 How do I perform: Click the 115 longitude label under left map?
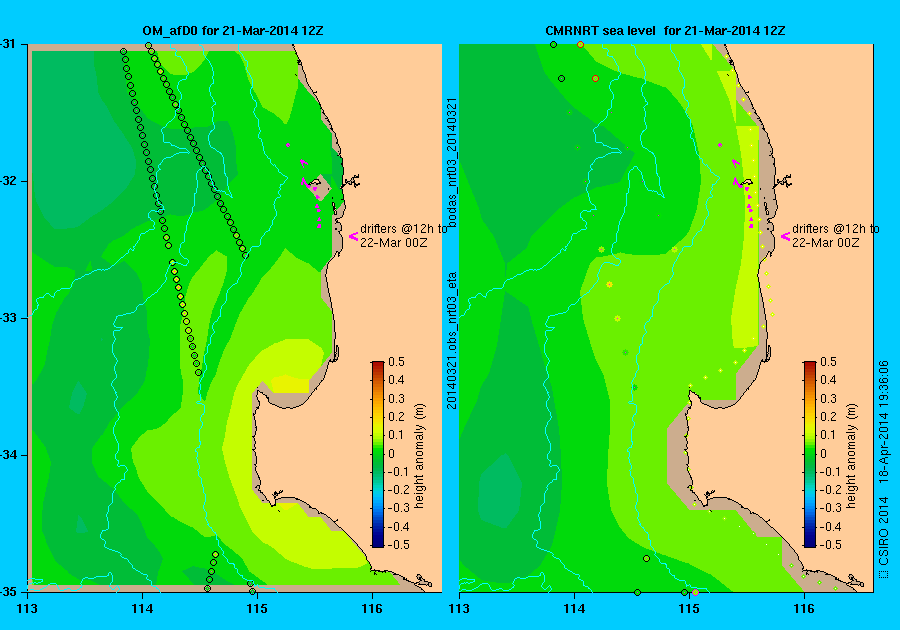click(x=257, y=609)
